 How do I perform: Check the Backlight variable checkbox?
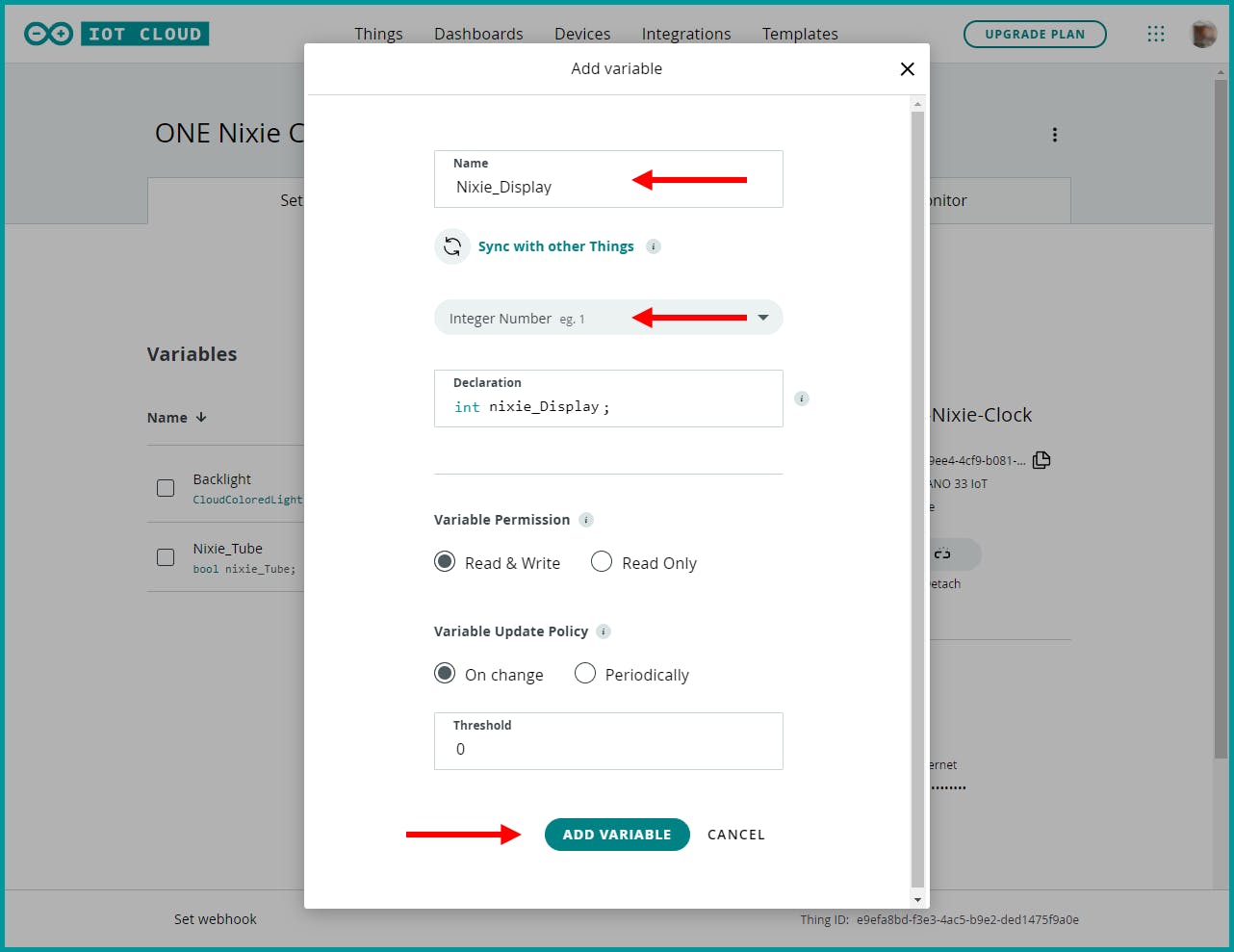coord(166,488)
